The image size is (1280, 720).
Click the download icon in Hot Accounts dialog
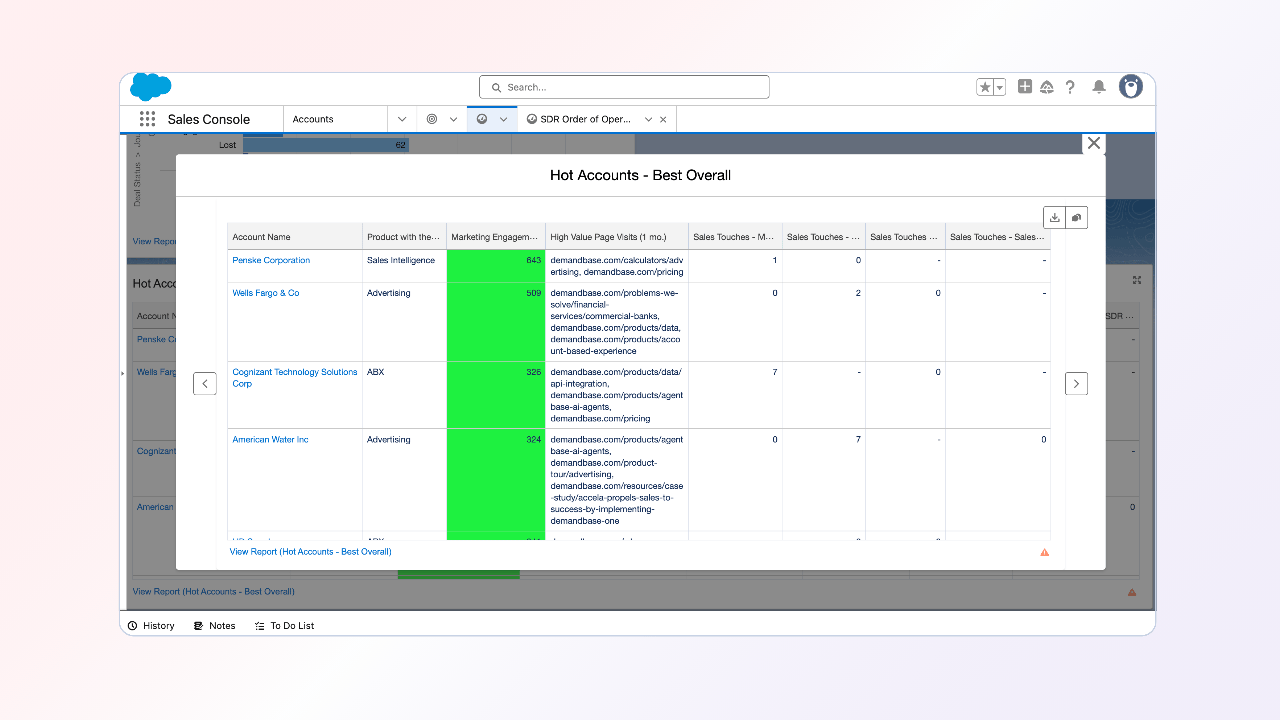tap(1054, 217)
